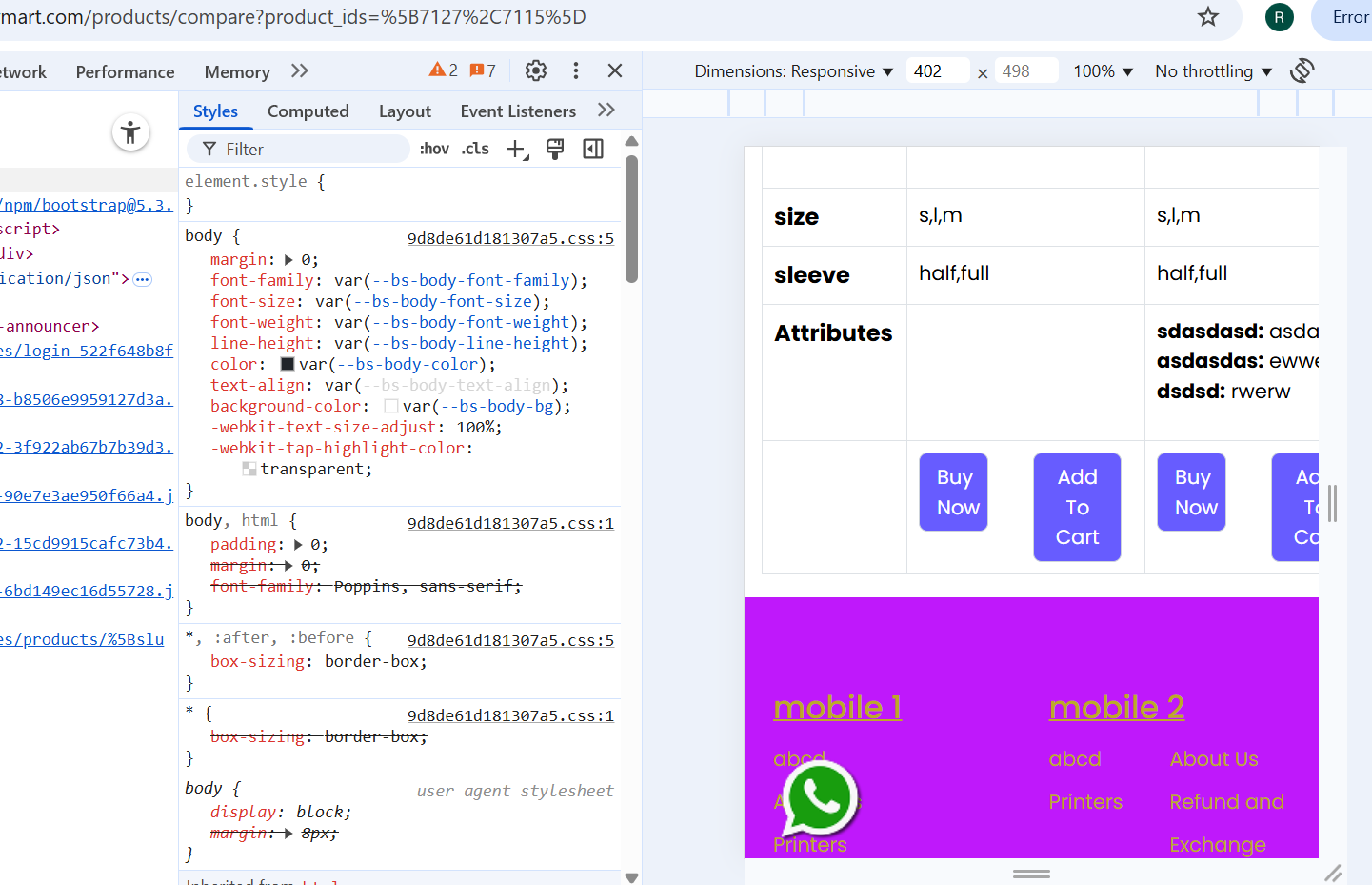Open the es/products/%5Bslu link in Elements
This screenshot has width=1372, height=885.
(82, 639)
